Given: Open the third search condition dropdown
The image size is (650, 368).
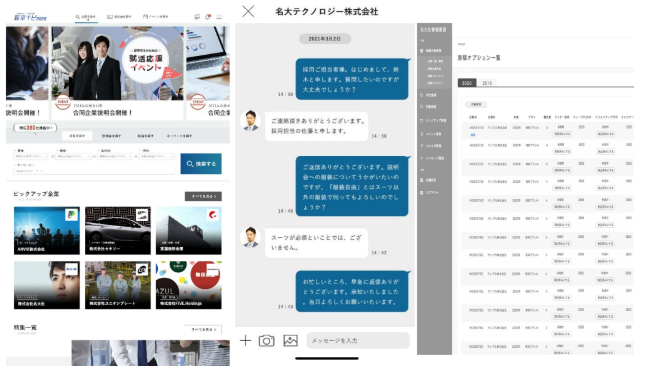Looking at the screenshot, I should point(115,157).
